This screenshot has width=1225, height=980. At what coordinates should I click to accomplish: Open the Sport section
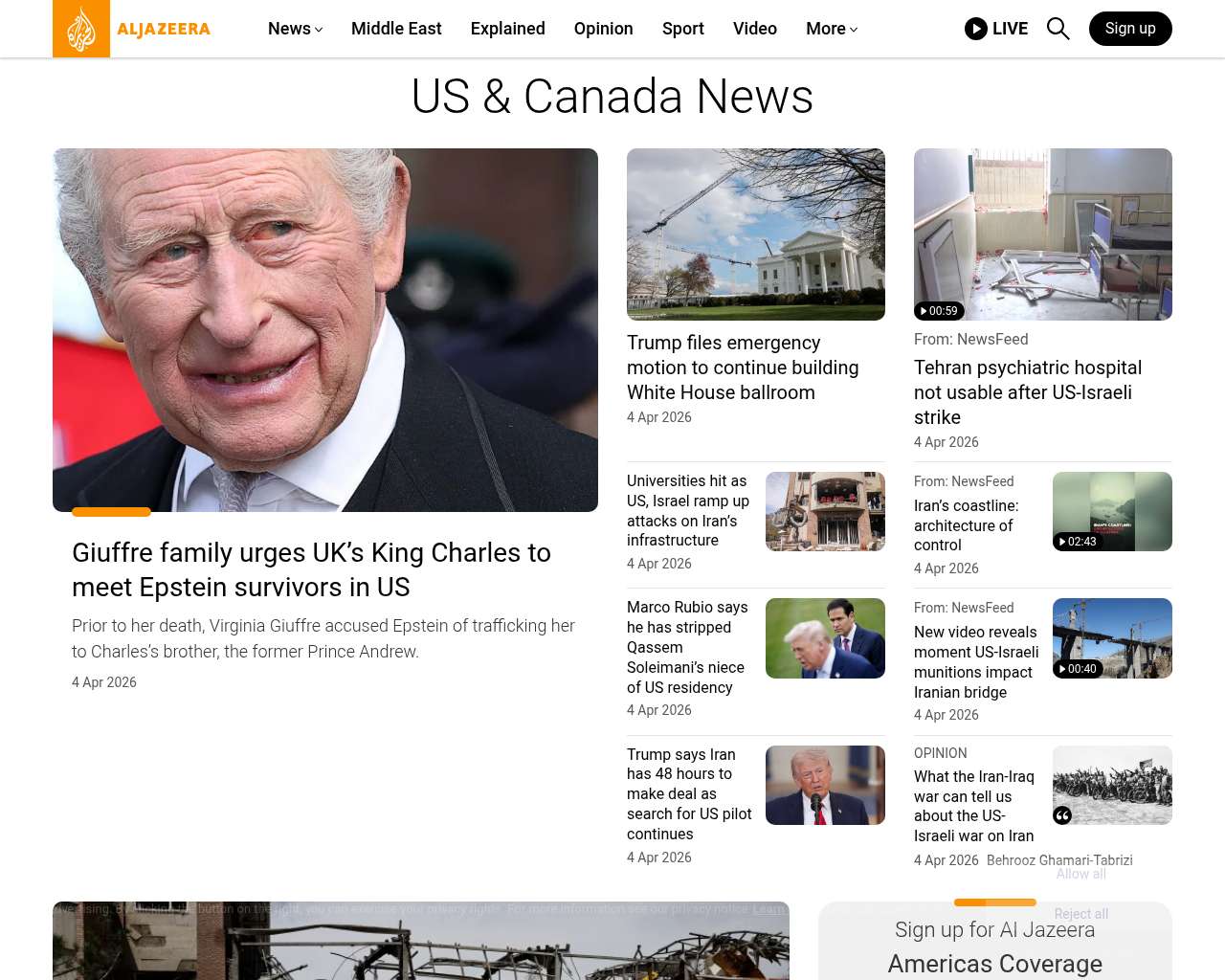coord(683,29)
